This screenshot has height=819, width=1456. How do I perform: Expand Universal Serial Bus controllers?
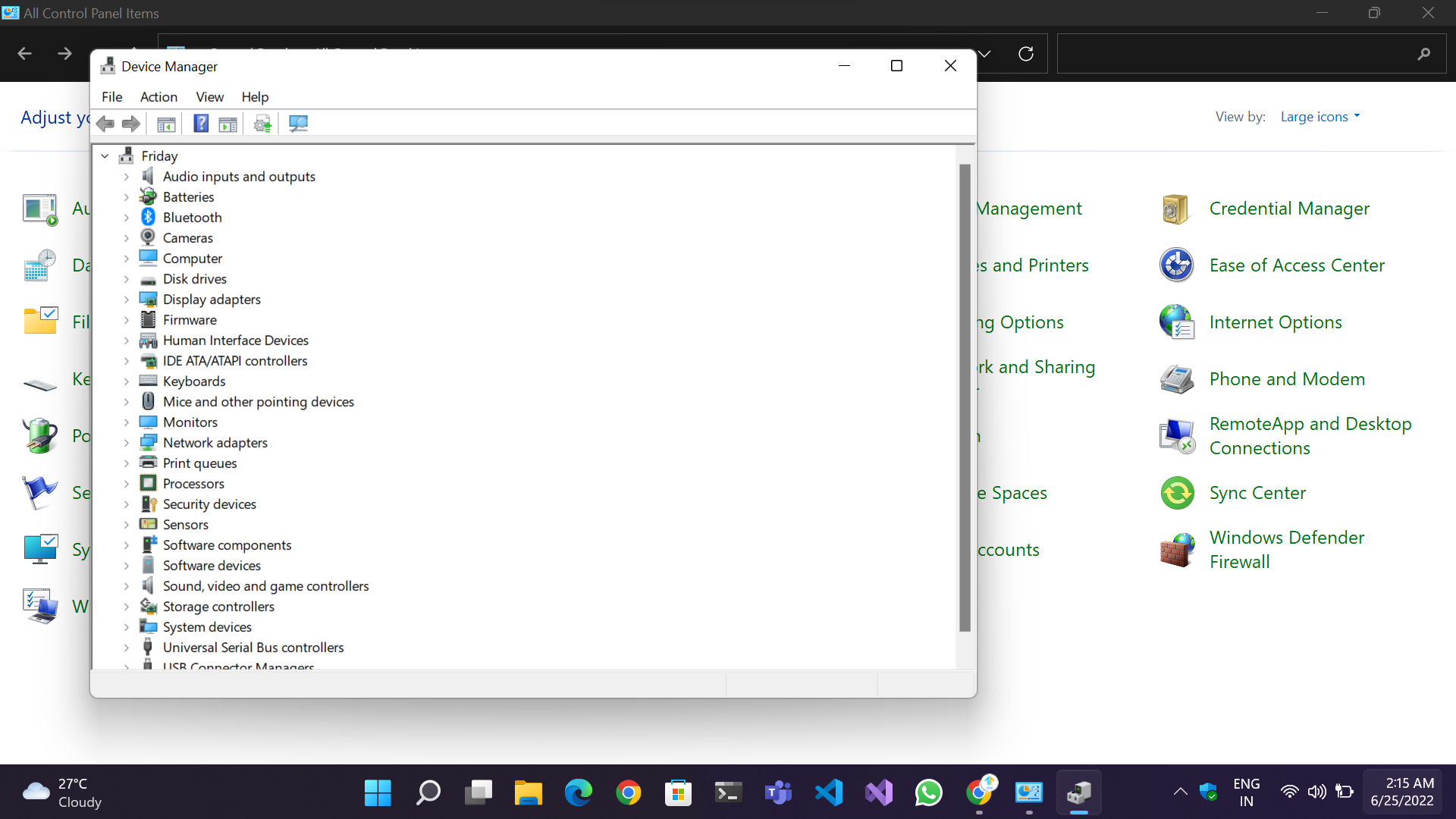tap(127, 648)
